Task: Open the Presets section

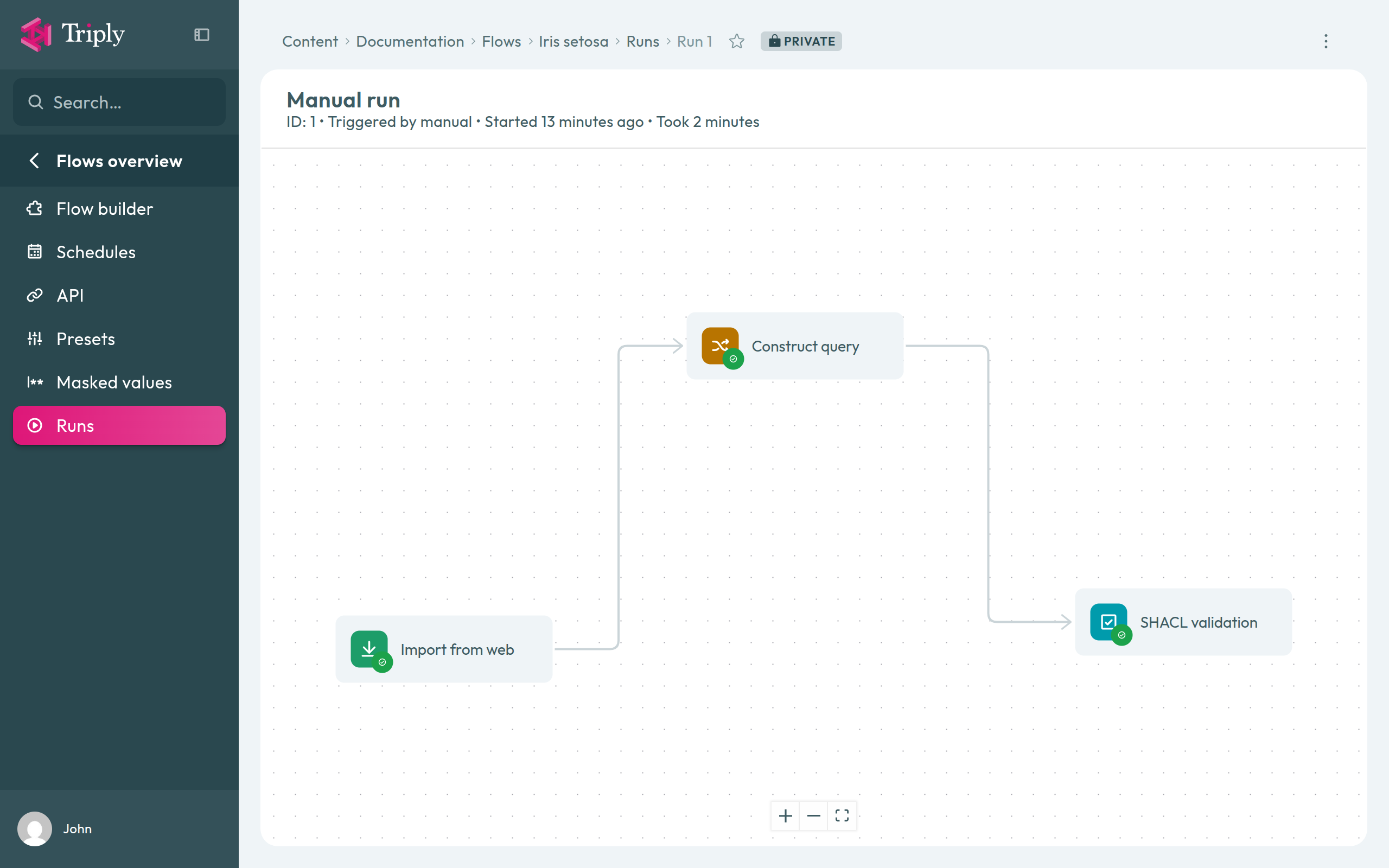Action: [119, 339]
